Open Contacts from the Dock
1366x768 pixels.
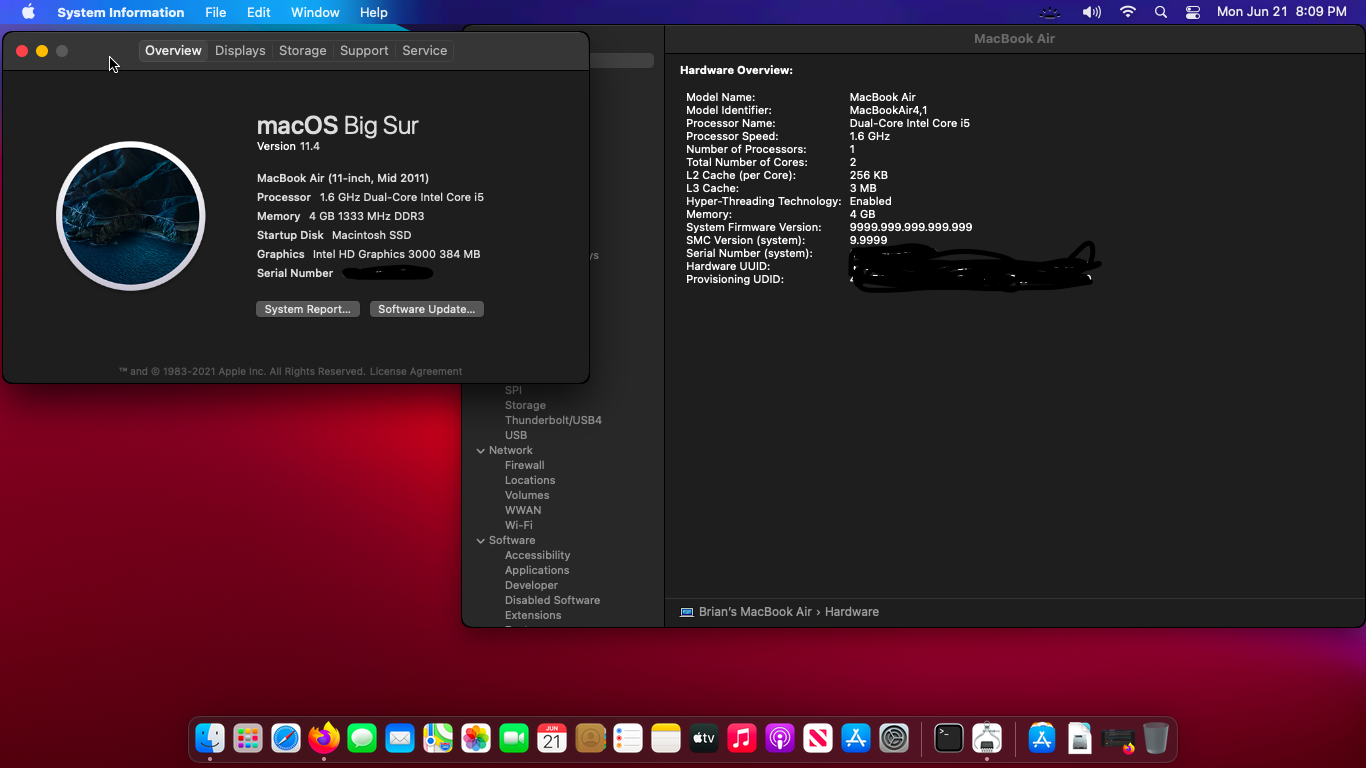tap(590, 739)
